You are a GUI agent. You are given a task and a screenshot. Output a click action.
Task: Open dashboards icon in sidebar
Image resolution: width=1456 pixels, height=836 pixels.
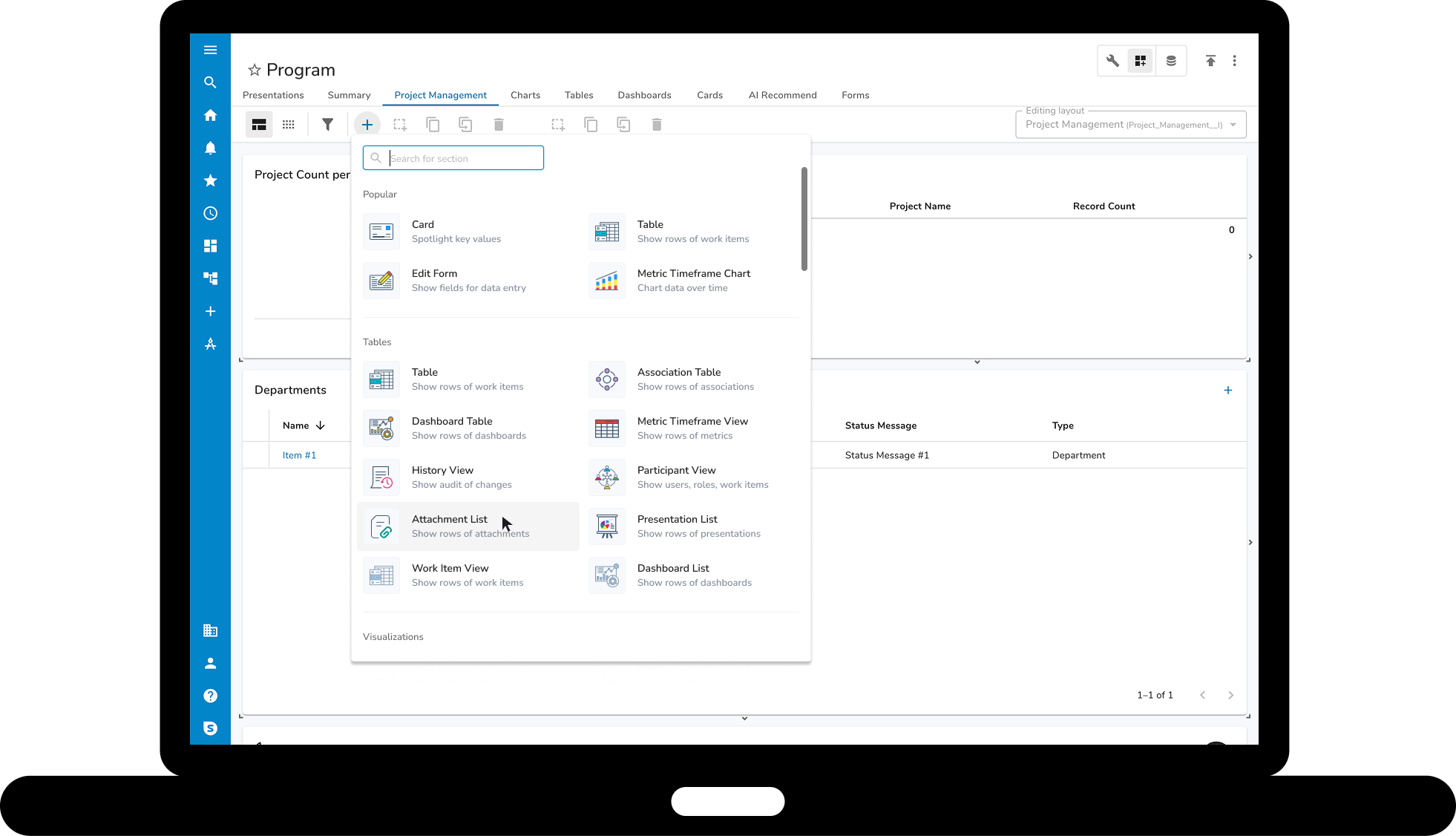[x=210, y=246]
